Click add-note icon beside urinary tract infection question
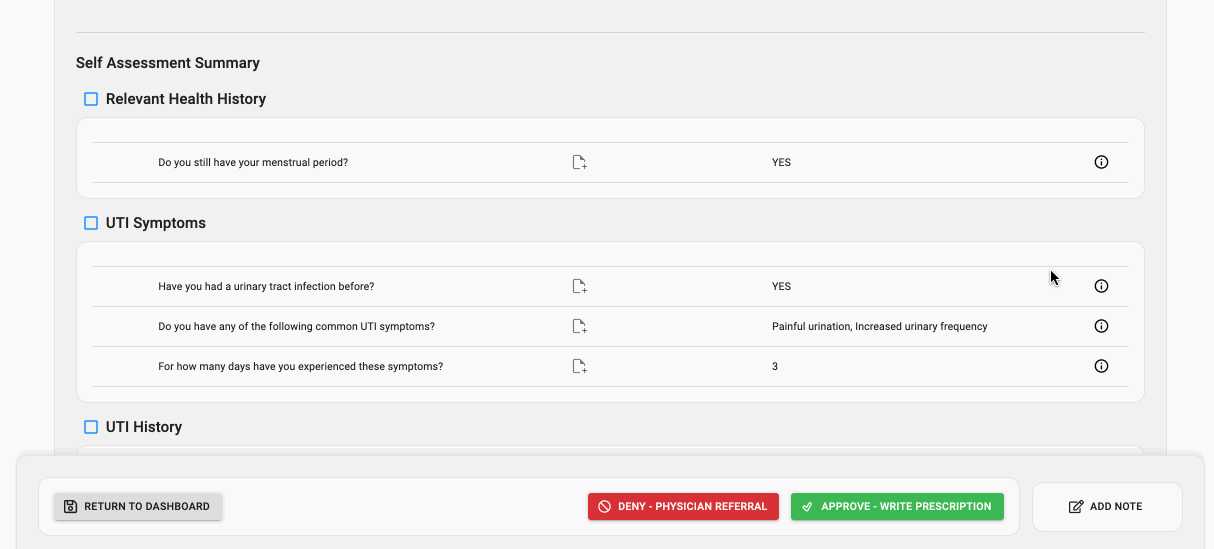This screenshot has width=1214, height=549. [x=579, y=286]
